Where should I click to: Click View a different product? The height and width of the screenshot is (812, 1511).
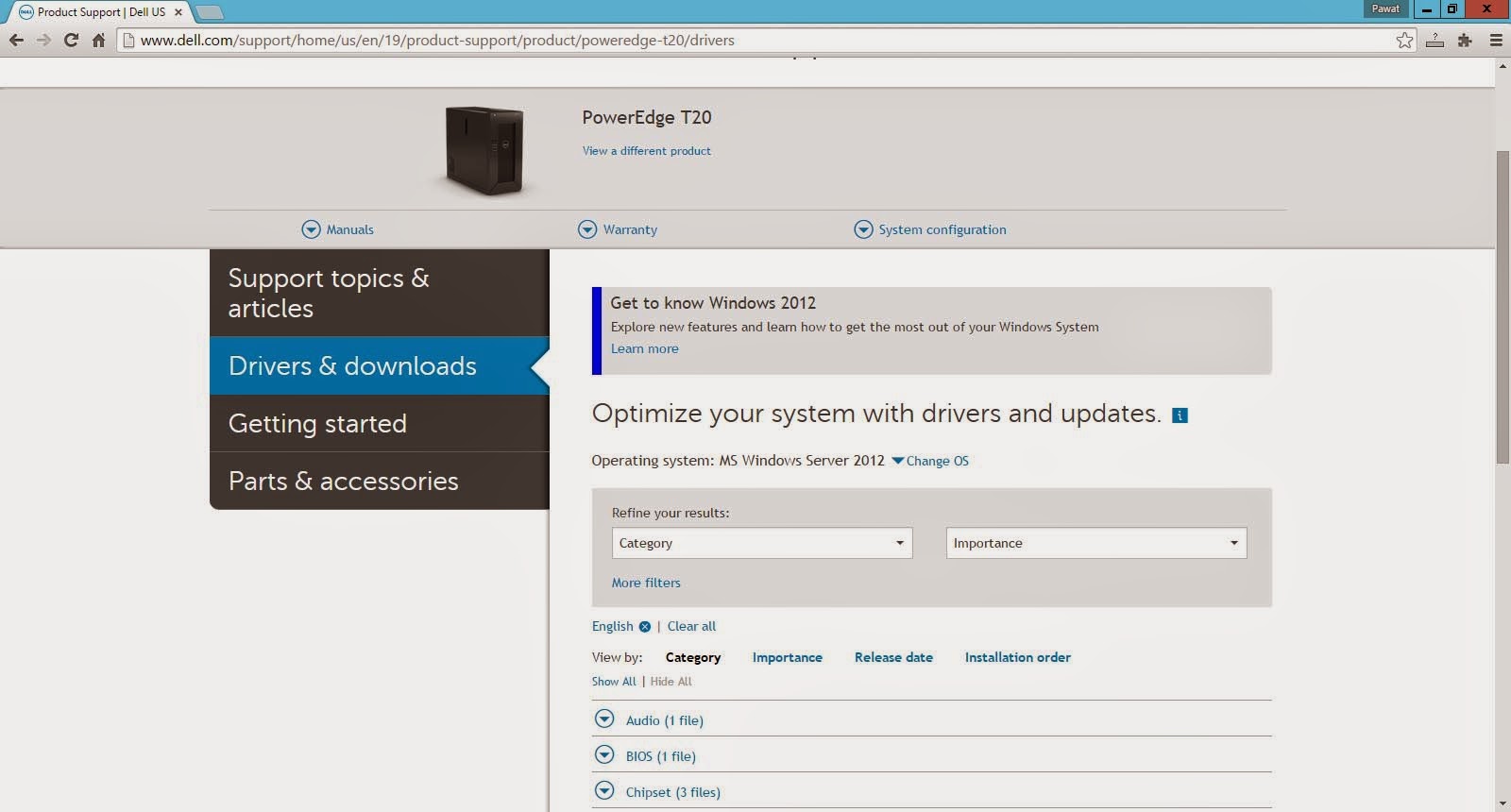click(x=647, y=151)
